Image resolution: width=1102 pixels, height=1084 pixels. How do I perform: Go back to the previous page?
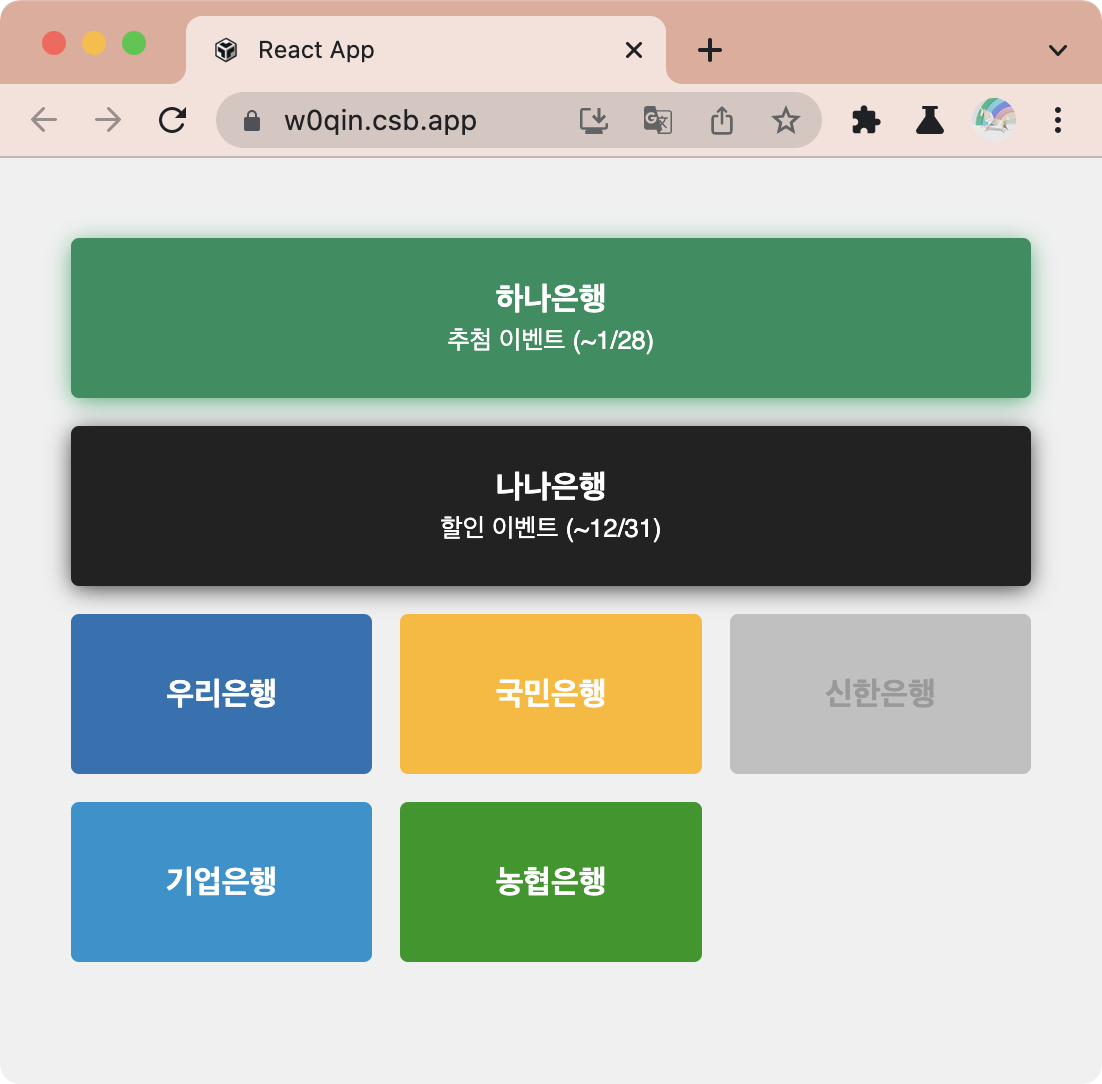(x=44, y=120)
